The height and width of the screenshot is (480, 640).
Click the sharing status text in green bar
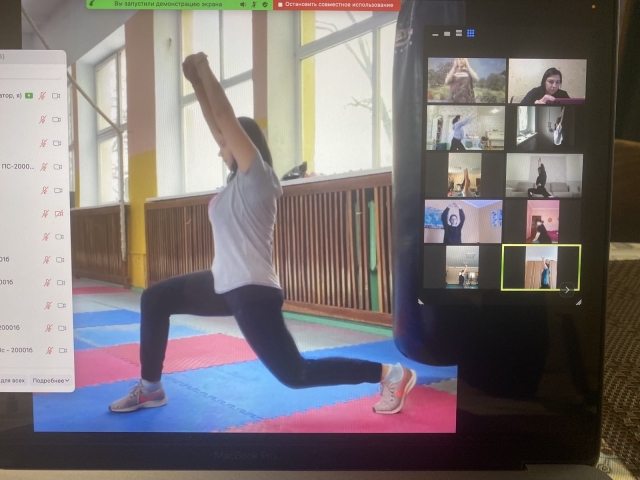click(168, 4)
